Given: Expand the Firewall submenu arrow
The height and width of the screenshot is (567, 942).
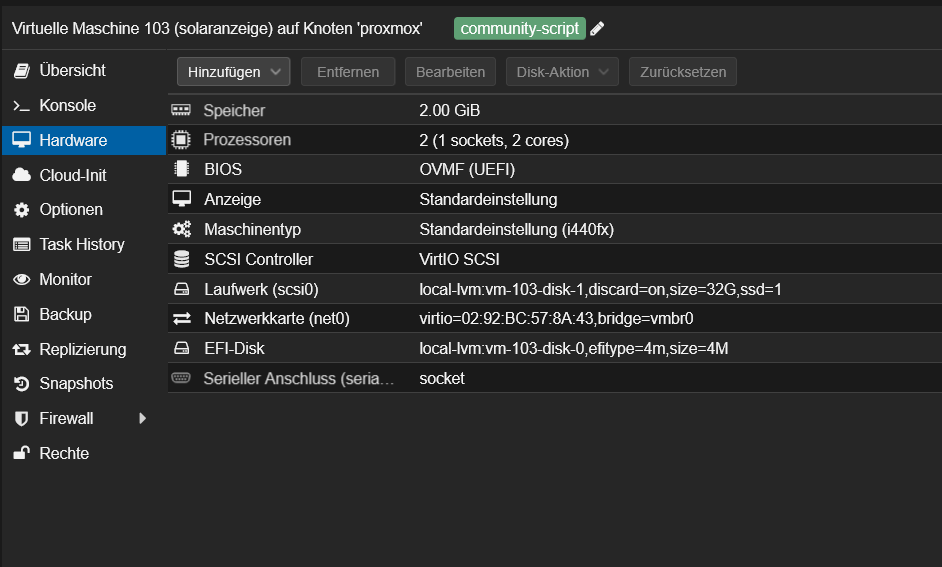Looking at the screenshot, I should point(142,418).
